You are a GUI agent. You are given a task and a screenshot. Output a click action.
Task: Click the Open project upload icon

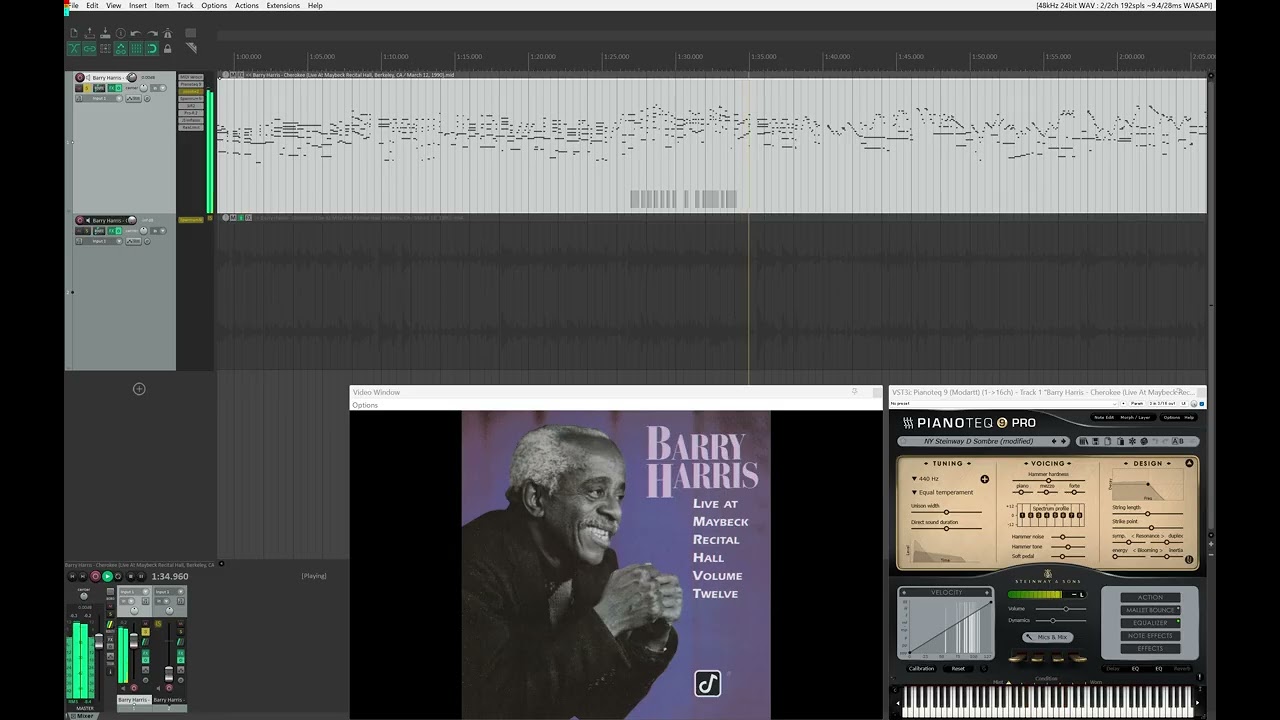89,33
